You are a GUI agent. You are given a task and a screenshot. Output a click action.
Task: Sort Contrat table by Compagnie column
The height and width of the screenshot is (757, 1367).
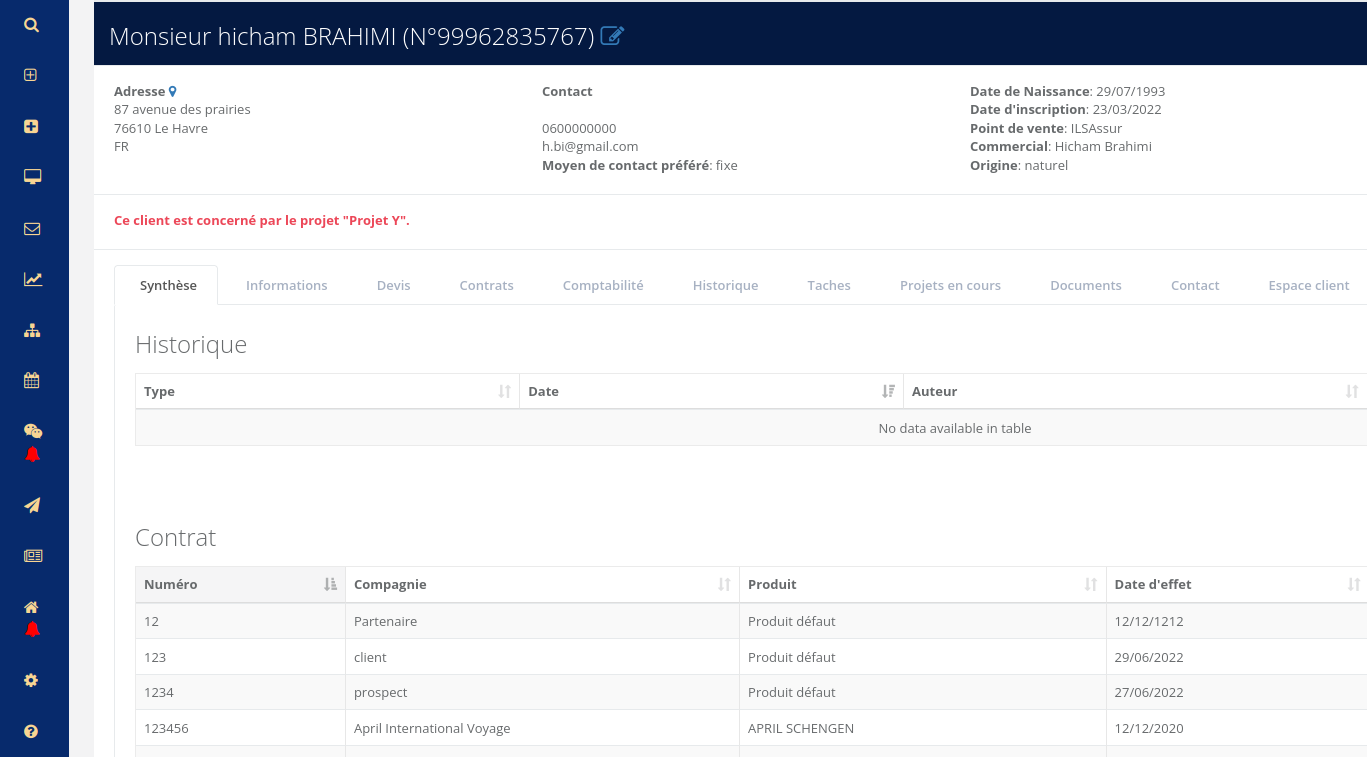[x=541, y=585]
